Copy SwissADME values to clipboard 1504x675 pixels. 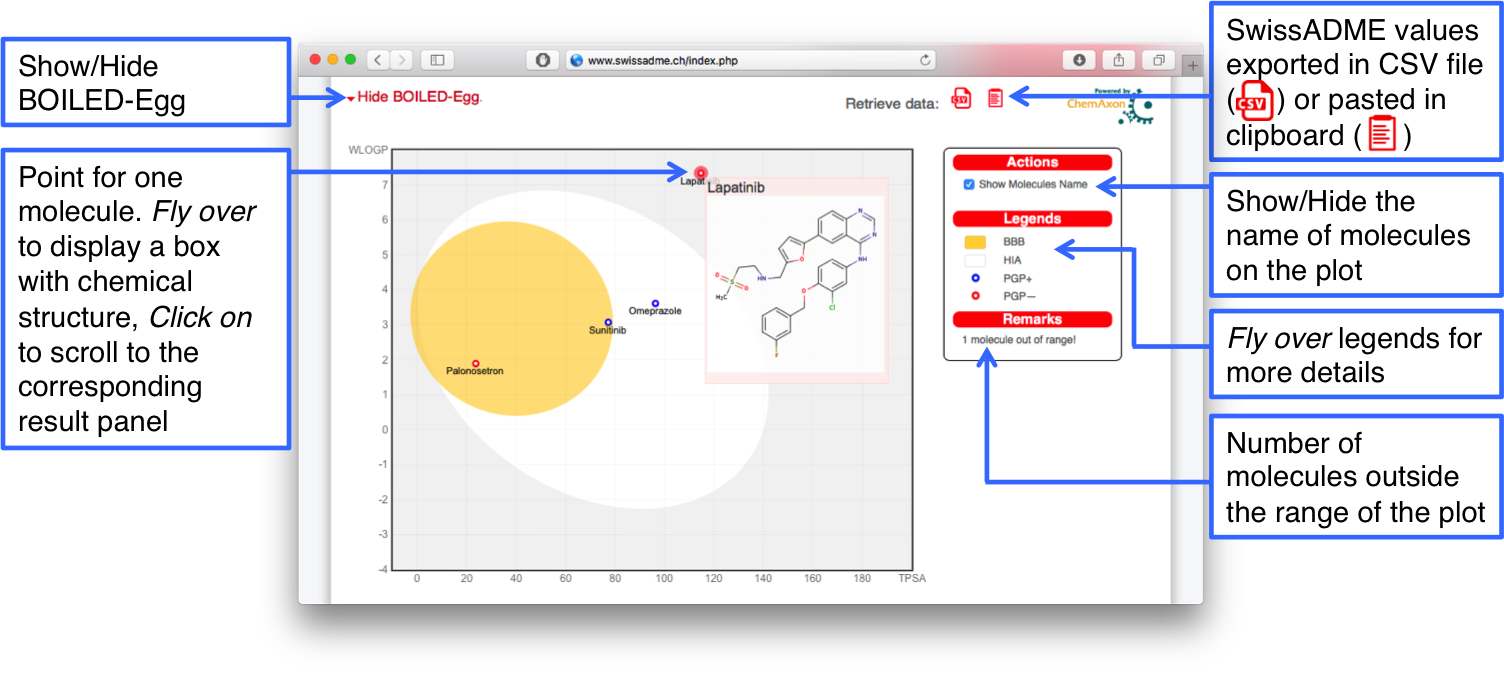pyautogui.click(x=995, y=98)
